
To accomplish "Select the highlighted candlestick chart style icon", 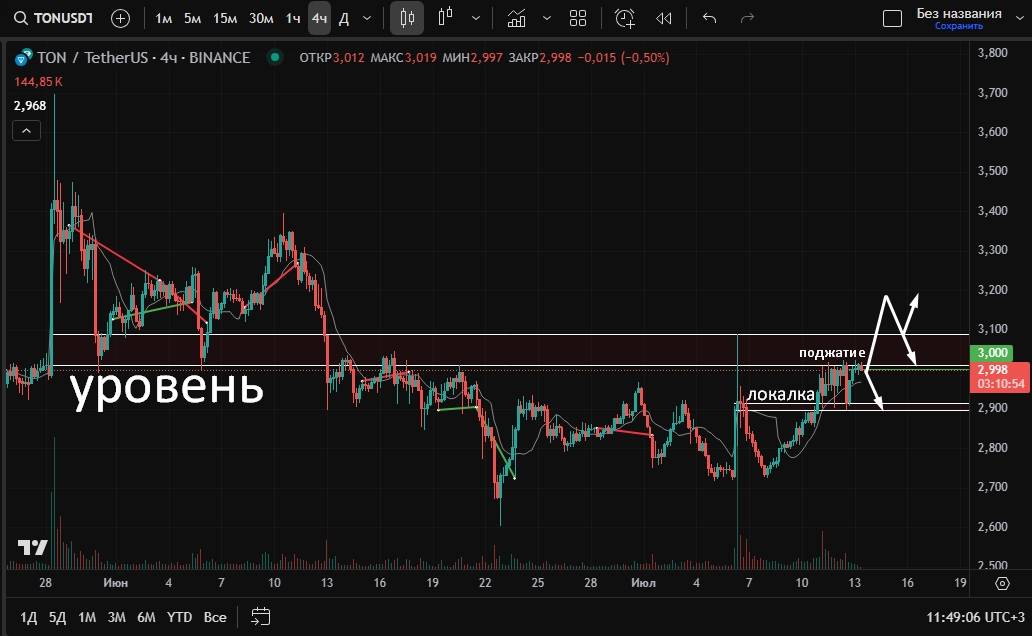I will tap(407, 18).
